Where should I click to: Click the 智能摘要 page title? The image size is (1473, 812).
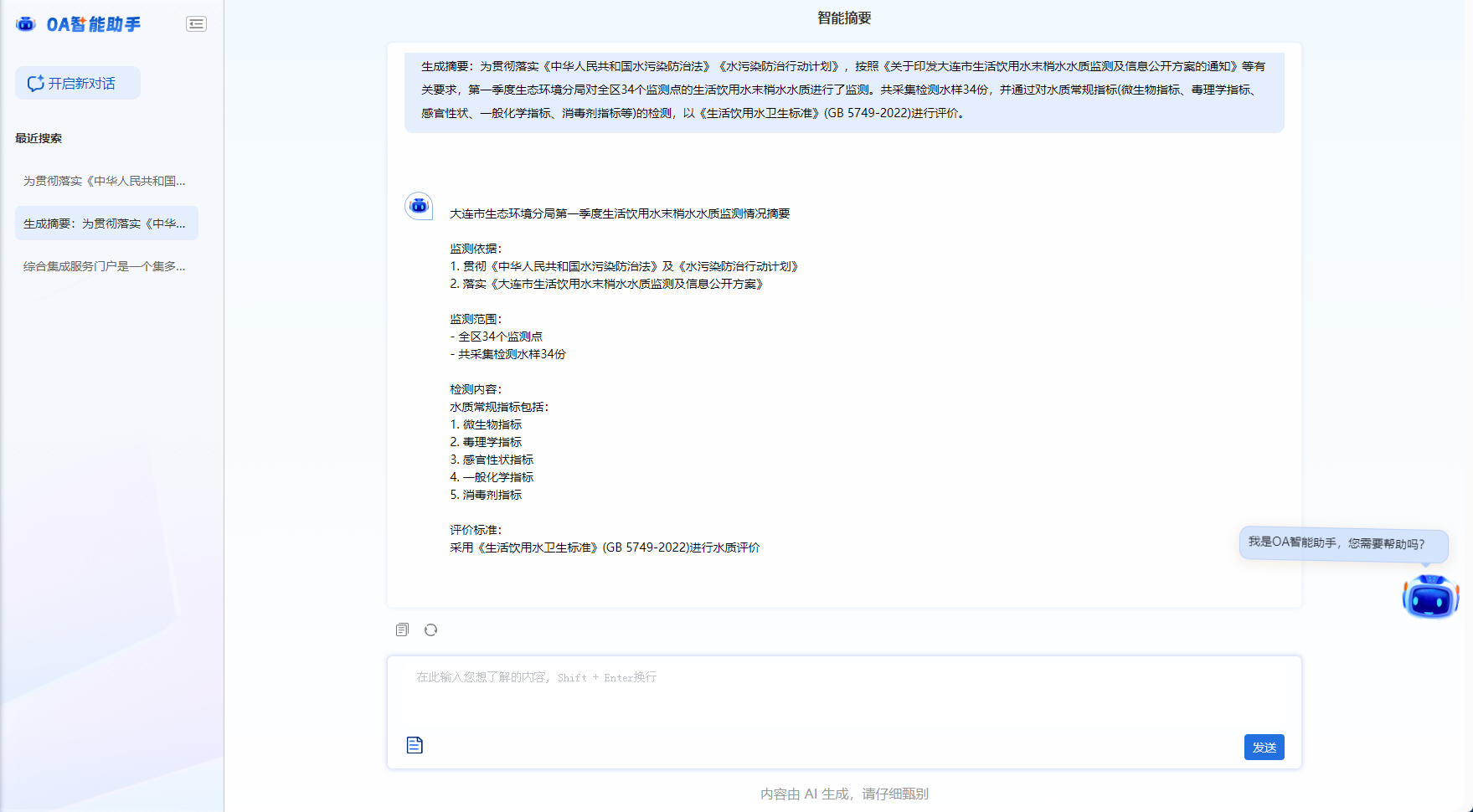844,18
